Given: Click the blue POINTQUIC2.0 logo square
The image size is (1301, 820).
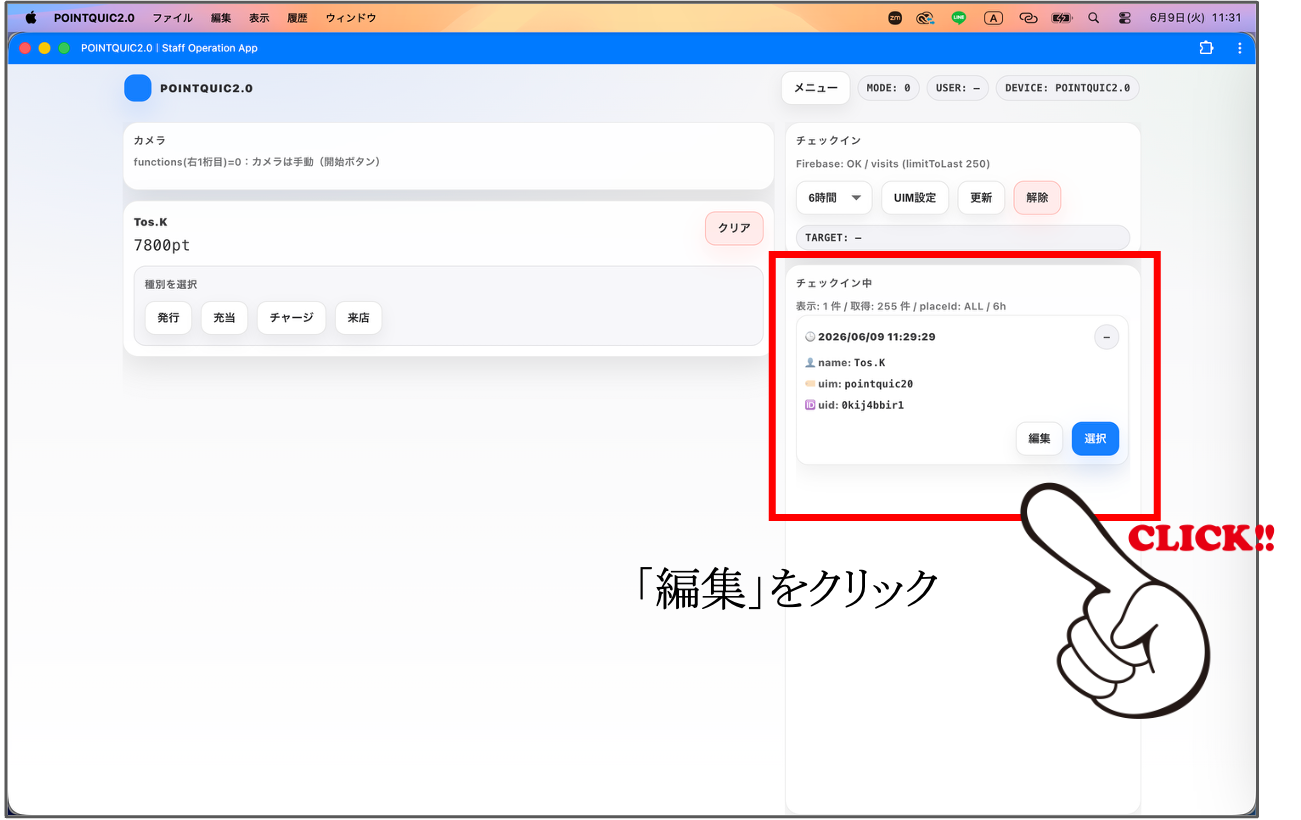Looking at the screenshot, I should (x=138, y=88).
